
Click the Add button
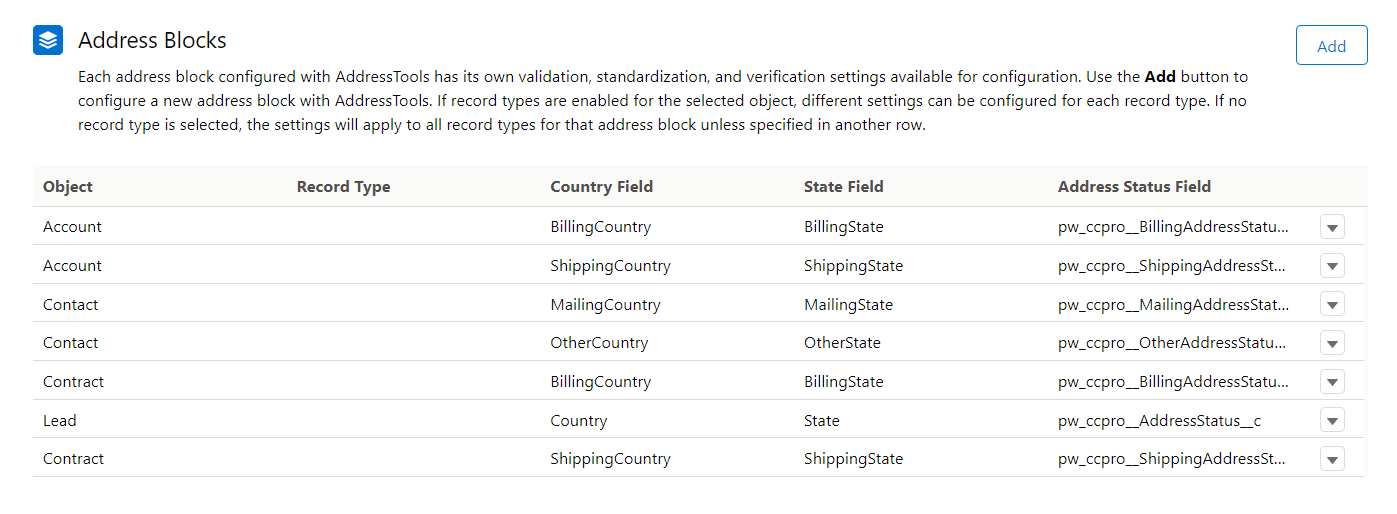click(x=1331, y=46)
